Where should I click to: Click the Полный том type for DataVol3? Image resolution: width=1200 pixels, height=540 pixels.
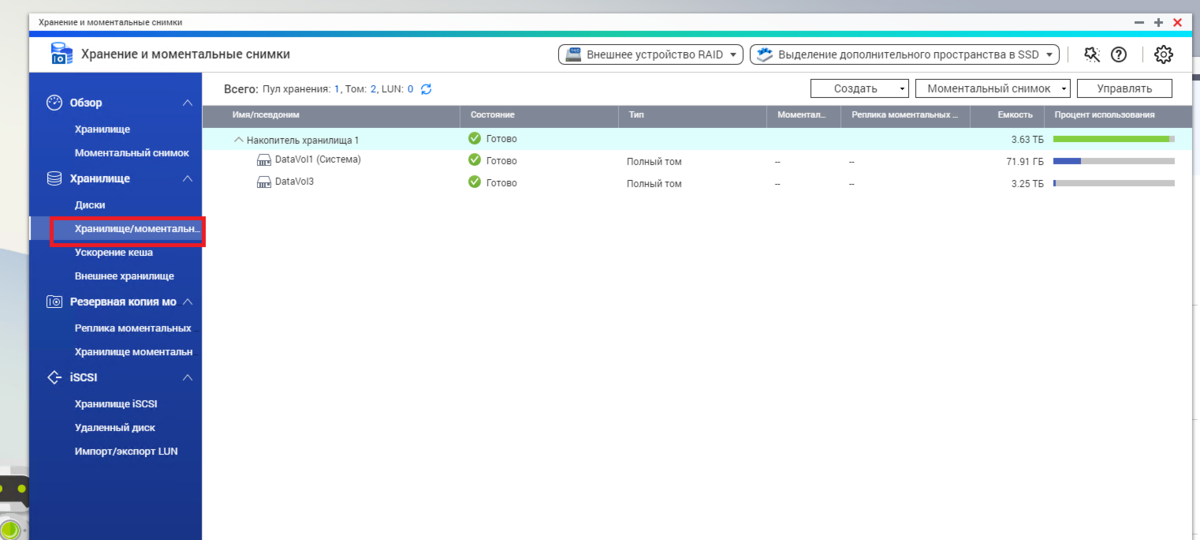654,184
